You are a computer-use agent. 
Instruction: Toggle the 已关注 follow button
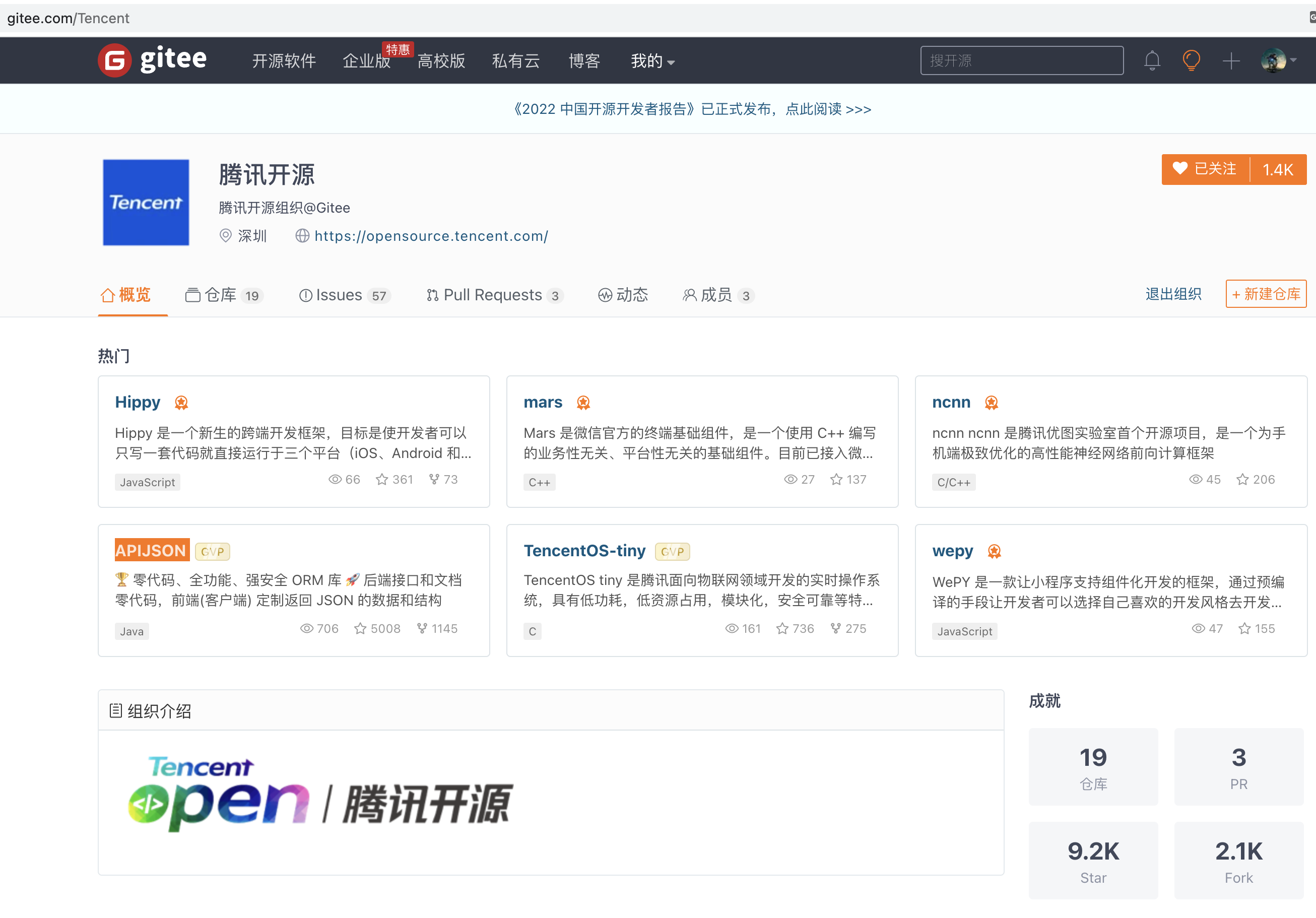coord(1205,169)
